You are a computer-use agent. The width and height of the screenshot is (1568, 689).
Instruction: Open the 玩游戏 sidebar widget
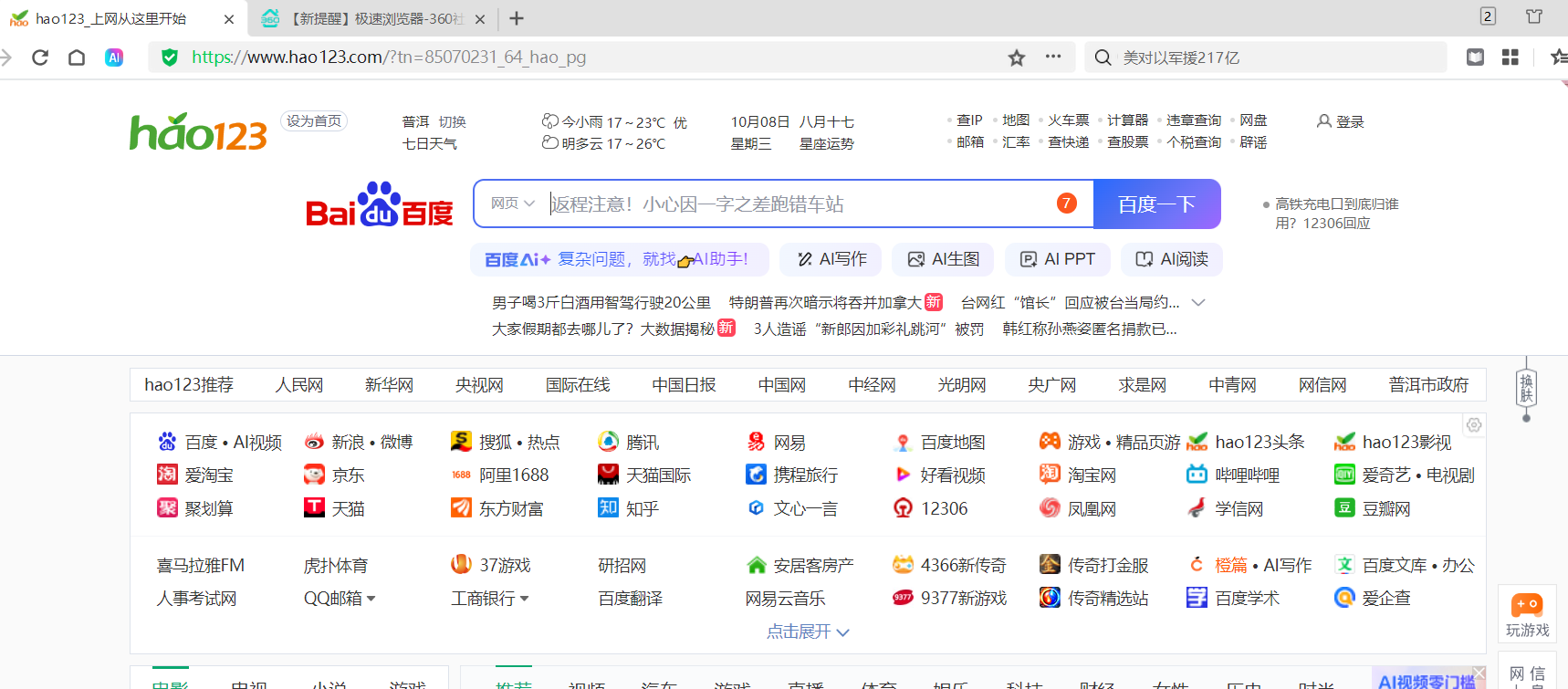click(1527, 615)
